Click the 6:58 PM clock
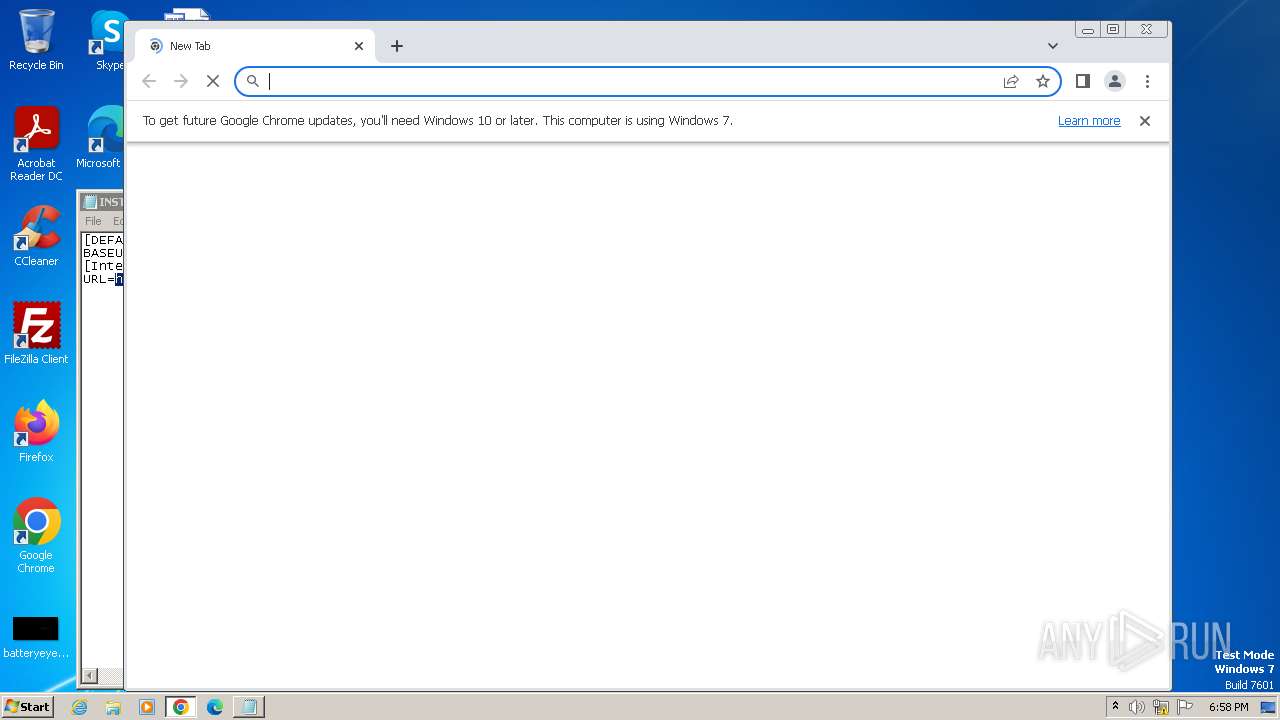This screenshot has height=720, width=1280. click(x=1228, y=707)
